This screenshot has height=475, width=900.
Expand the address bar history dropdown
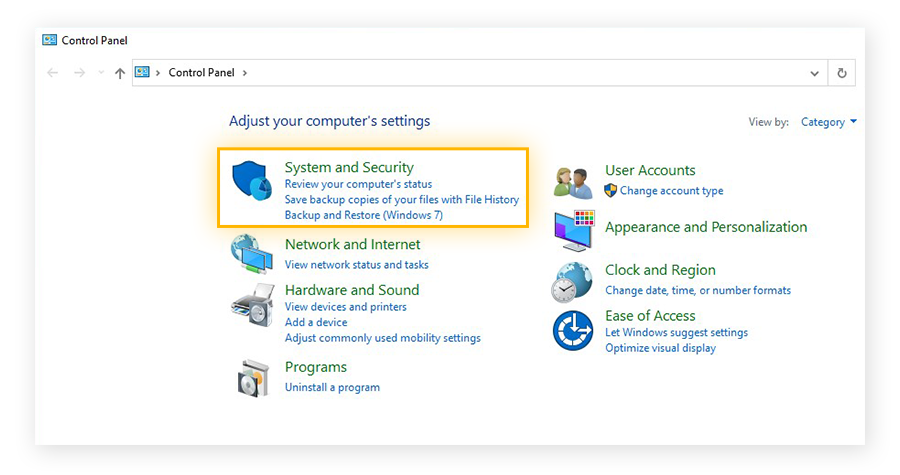point(814,73)
